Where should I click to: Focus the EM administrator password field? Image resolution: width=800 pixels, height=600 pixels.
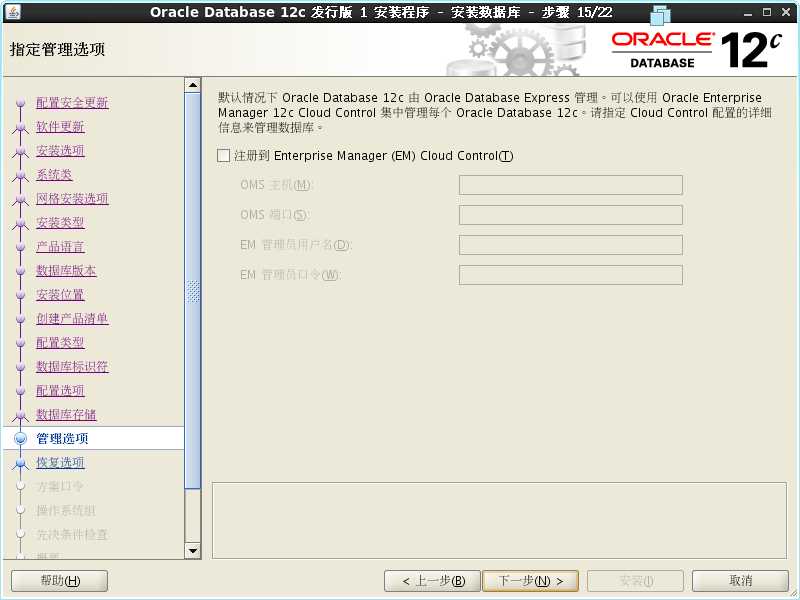click(x=570, y=275)
